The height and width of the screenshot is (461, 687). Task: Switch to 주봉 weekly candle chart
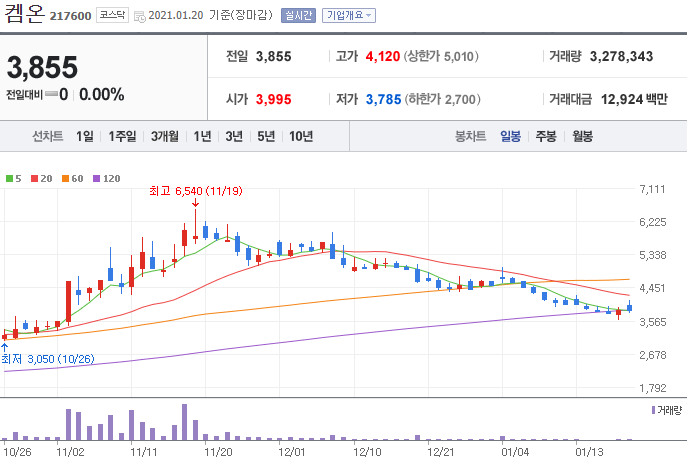pyautogui.click(x=546, y=136)
